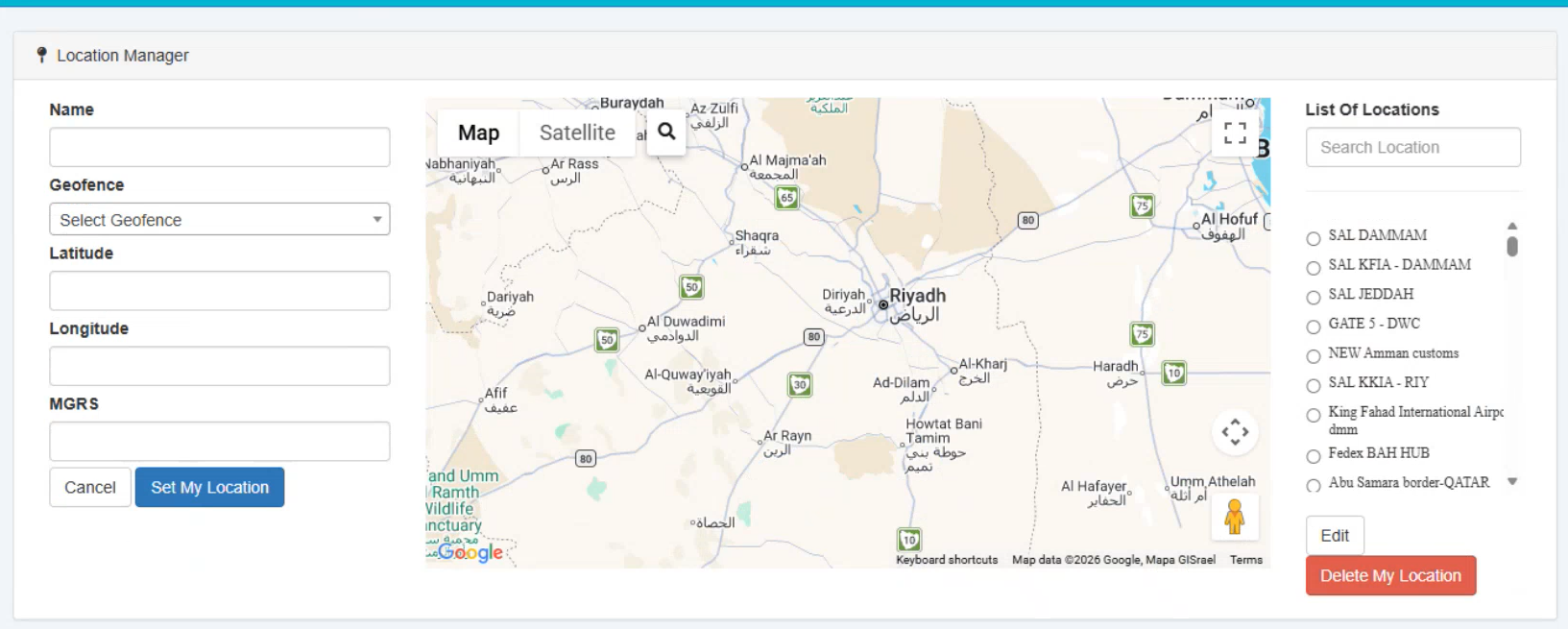Focus the Name input field

(x=220, y=147)
